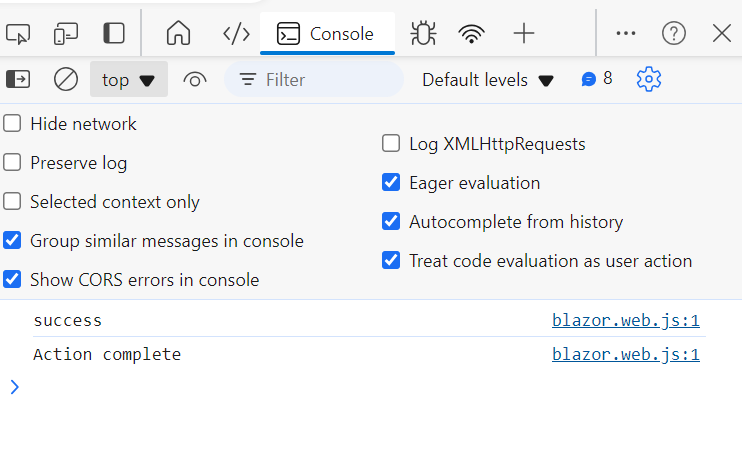Open the Network wifi icon tab
This screenshot has width=742, height=471.
(472, 34)
